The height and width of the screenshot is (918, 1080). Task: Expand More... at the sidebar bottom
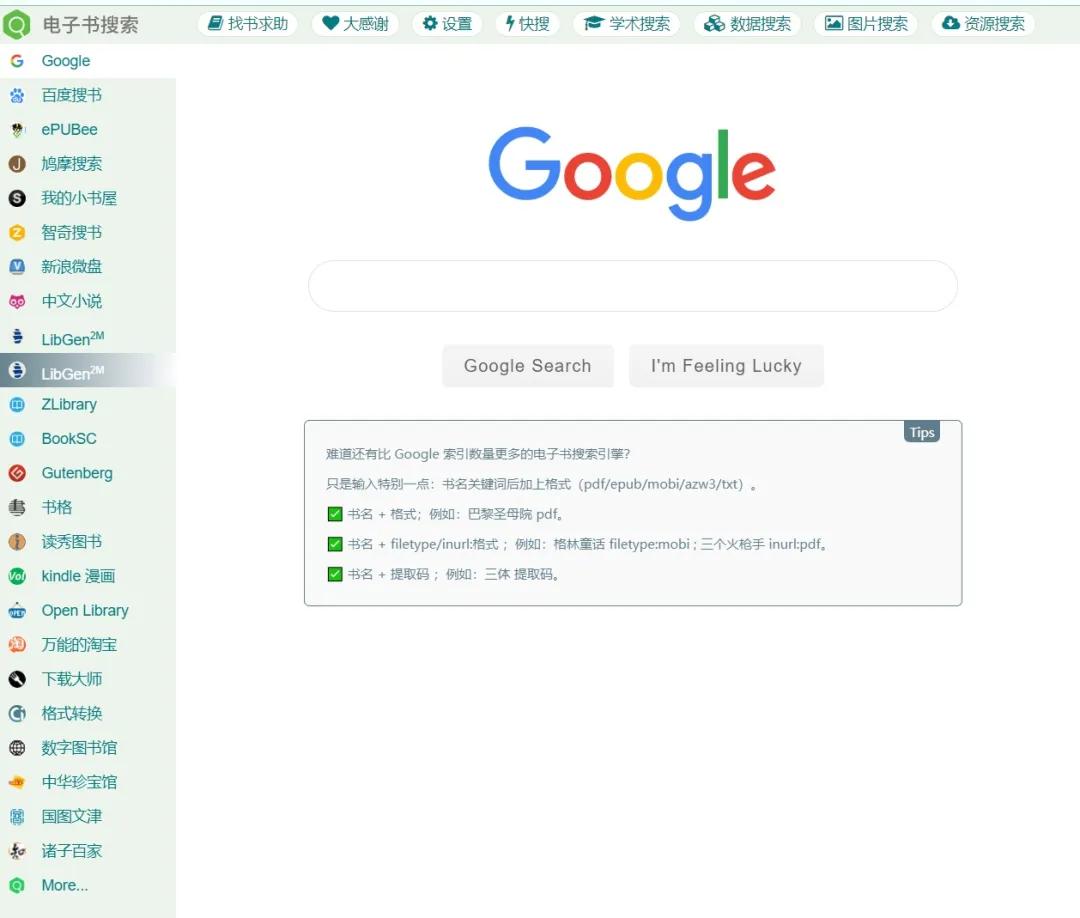63,885
